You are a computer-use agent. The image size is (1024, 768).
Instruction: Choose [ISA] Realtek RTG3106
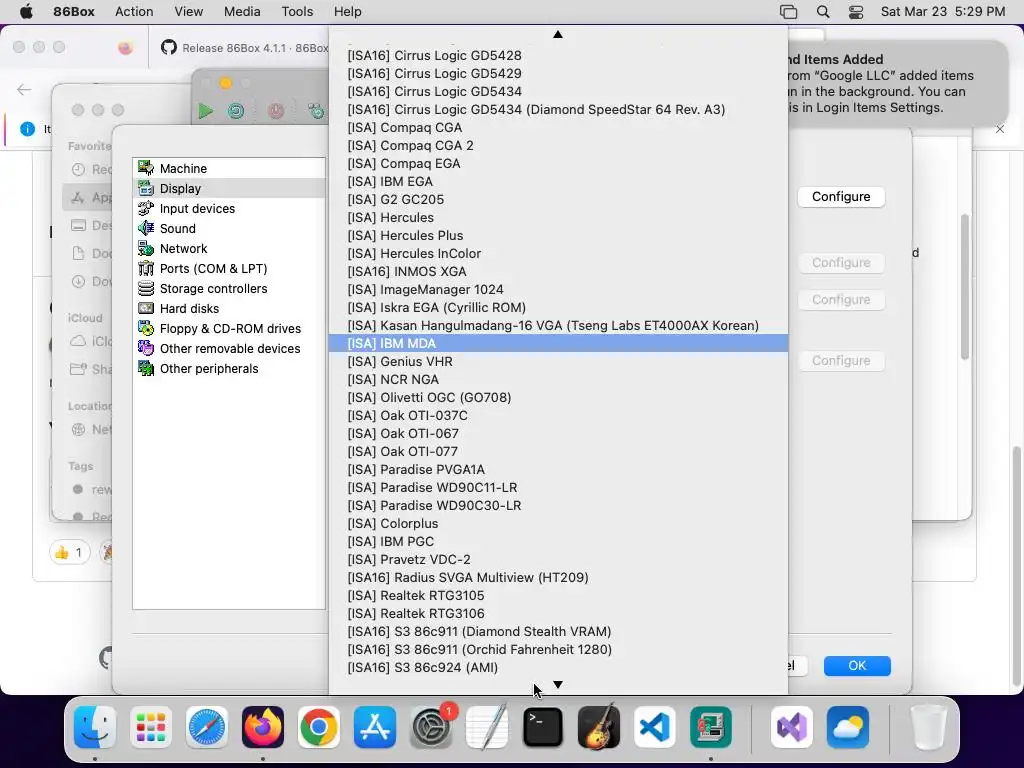click(x=558, y=614)
